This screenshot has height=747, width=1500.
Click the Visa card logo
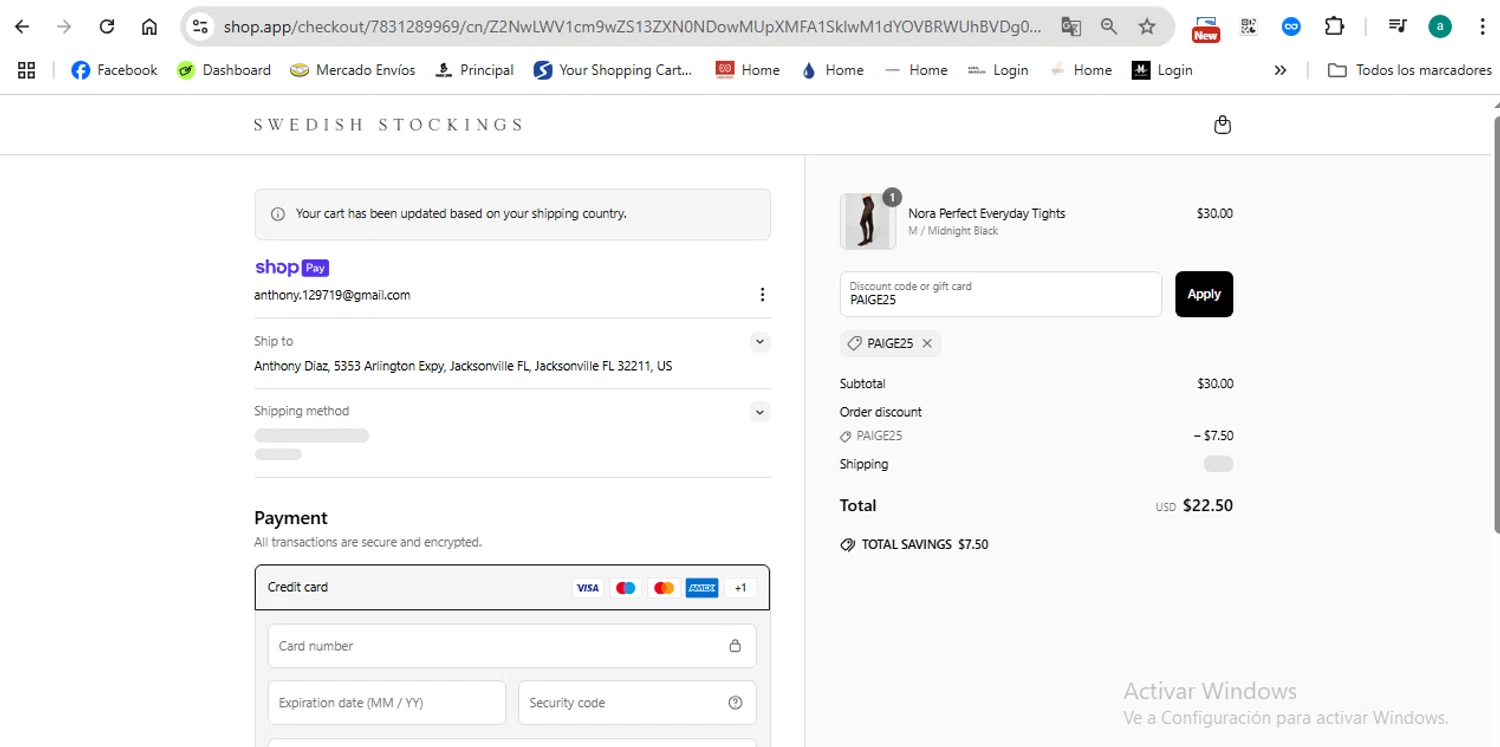[x=588, y=588]
